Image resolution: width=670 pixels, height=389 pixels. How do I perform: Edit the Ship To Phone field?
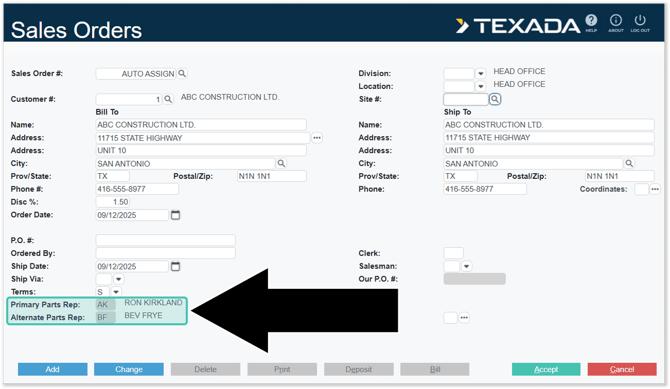click(485, 189)
